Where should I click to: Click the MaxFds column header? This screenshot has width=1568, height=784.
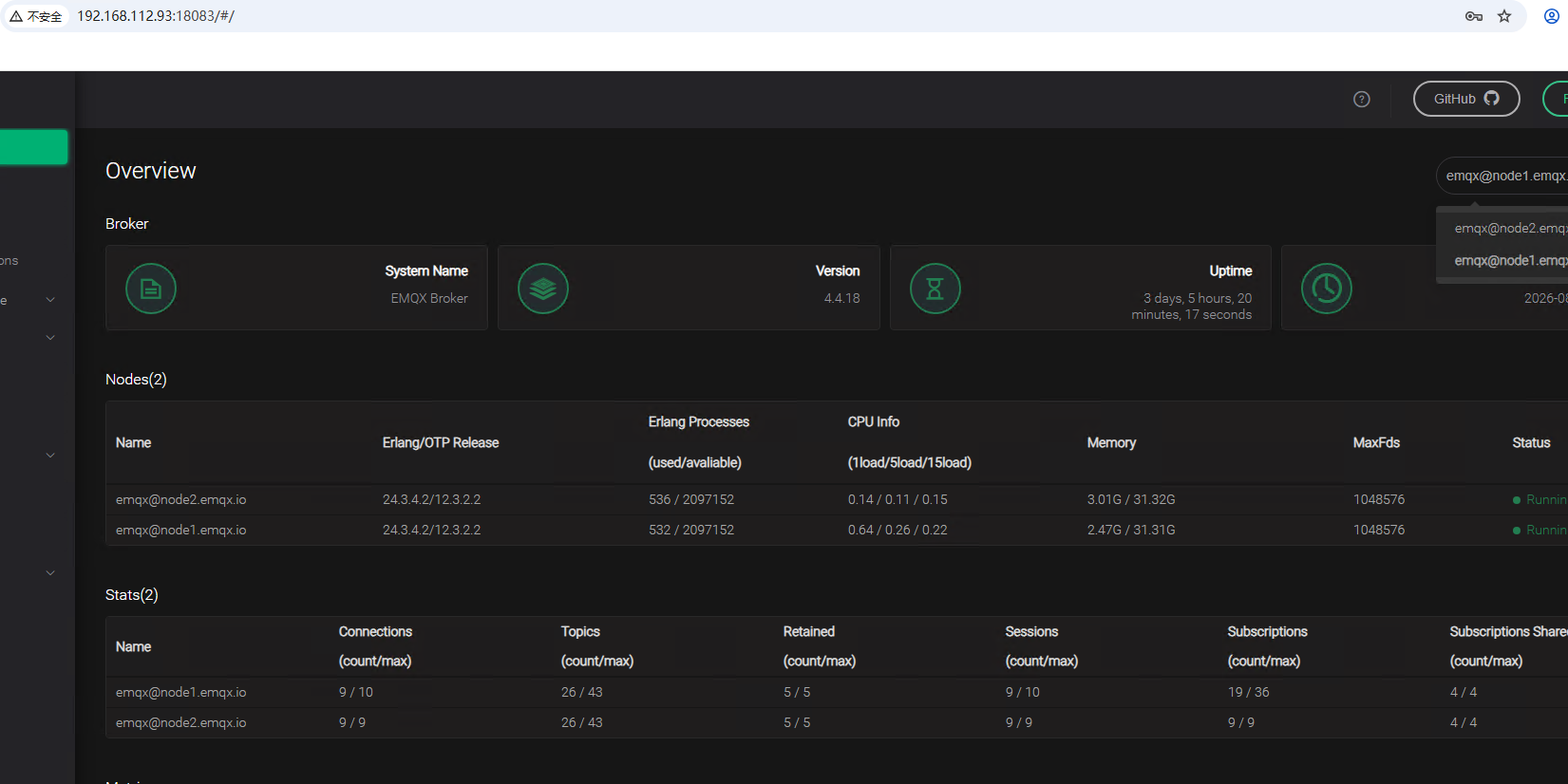tap(1376, 442)
